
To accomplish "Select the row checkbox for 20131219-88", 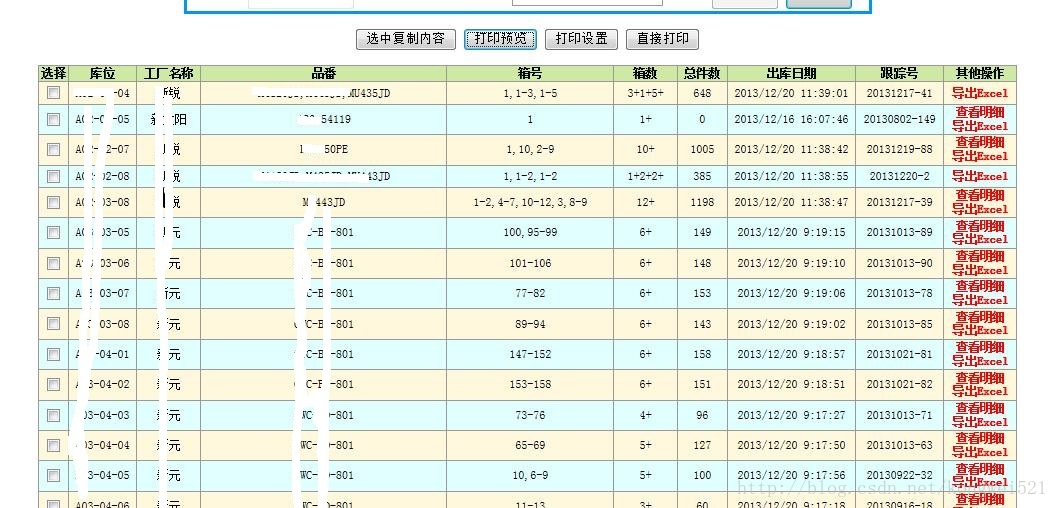I will point(53,149).
